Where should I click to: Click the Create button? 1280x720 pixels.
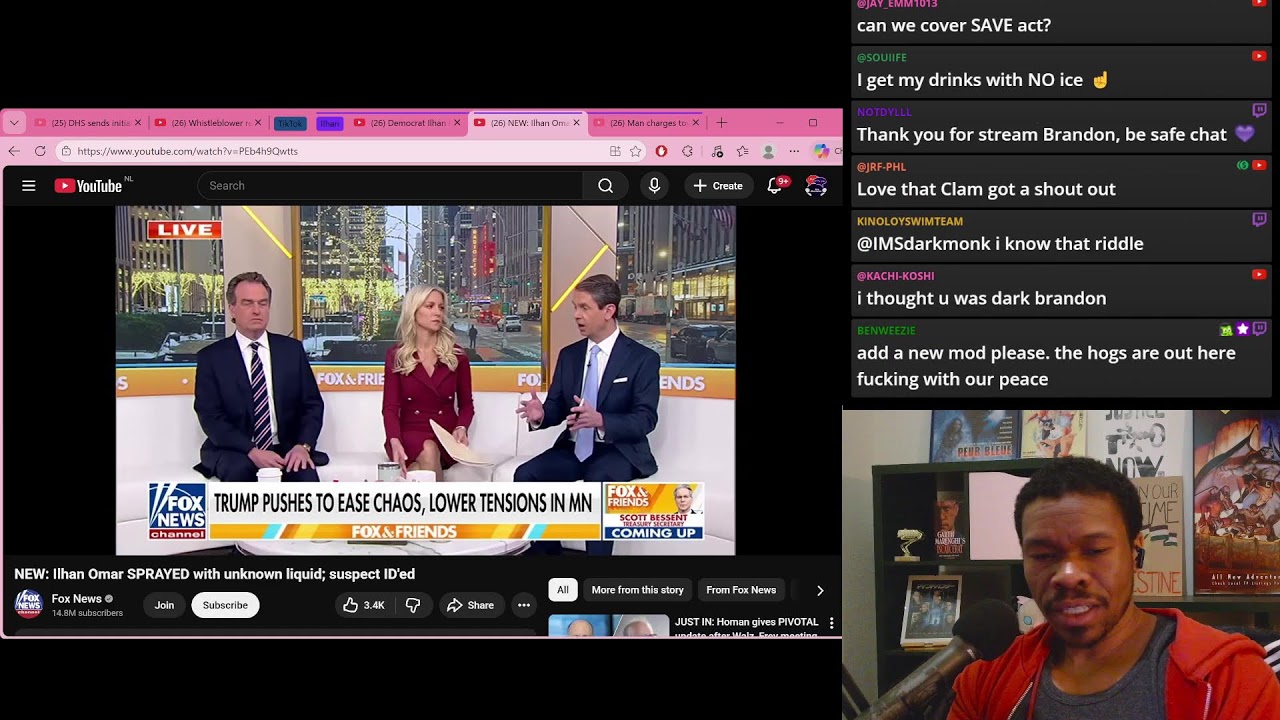click(718, 186)
